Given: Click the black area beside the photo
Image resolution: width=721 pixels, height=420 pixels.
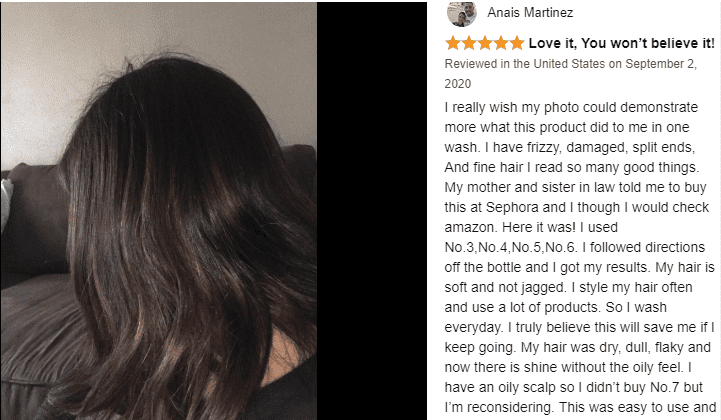Looking at the screenshot, I should pos(372,211).
